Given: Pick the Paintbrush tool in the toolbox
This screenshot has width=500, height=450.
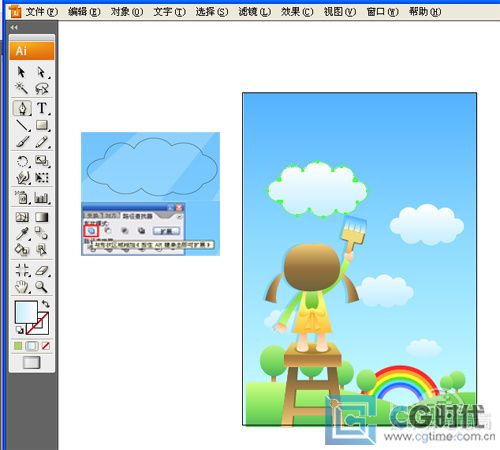Looking at the screenshot, I should point(22,142).
